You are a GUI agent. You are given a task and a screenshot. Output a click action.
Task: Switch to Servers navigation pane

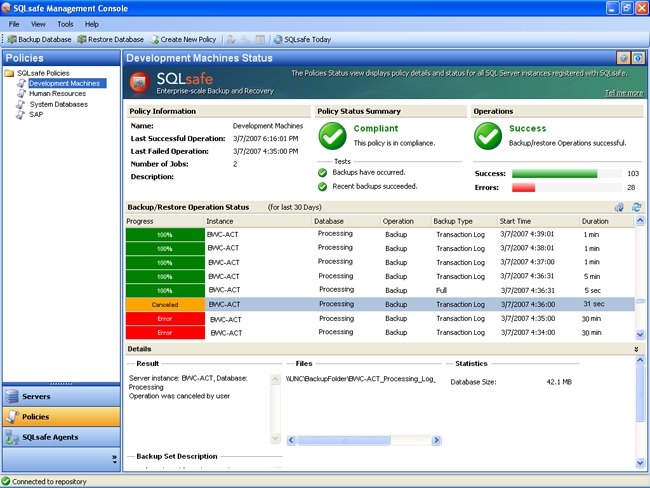tap(61, 396)
